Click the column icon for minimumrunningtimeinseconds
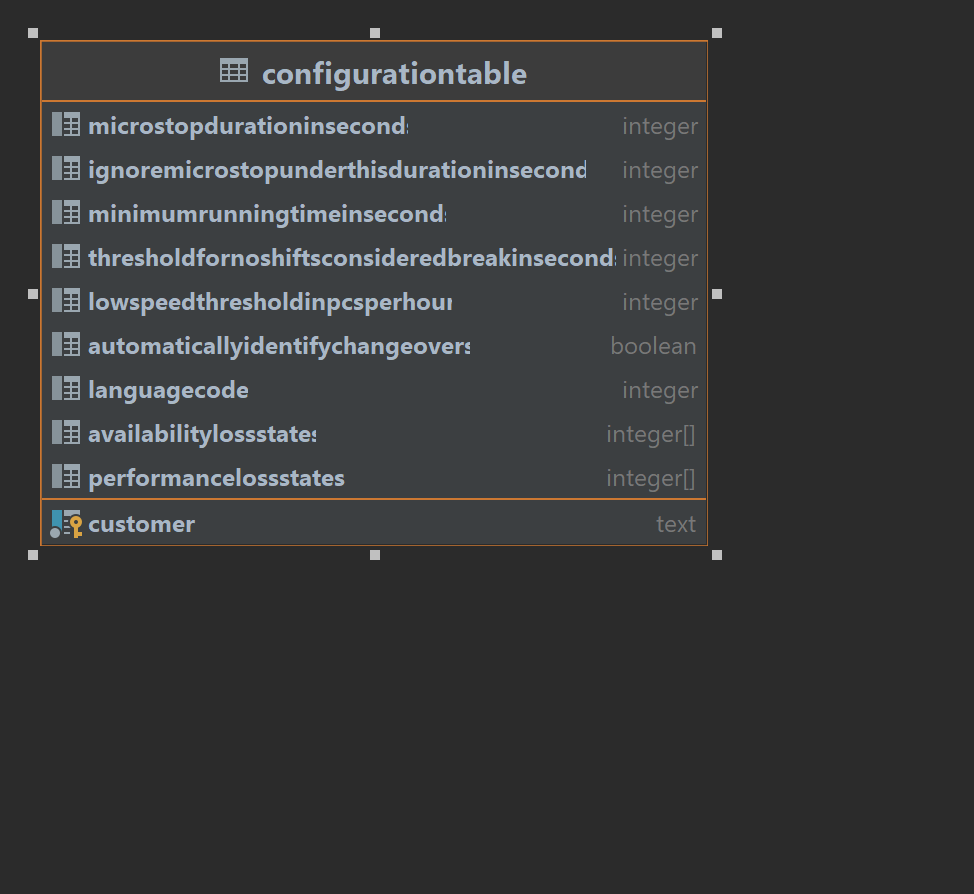 (65, 213)
